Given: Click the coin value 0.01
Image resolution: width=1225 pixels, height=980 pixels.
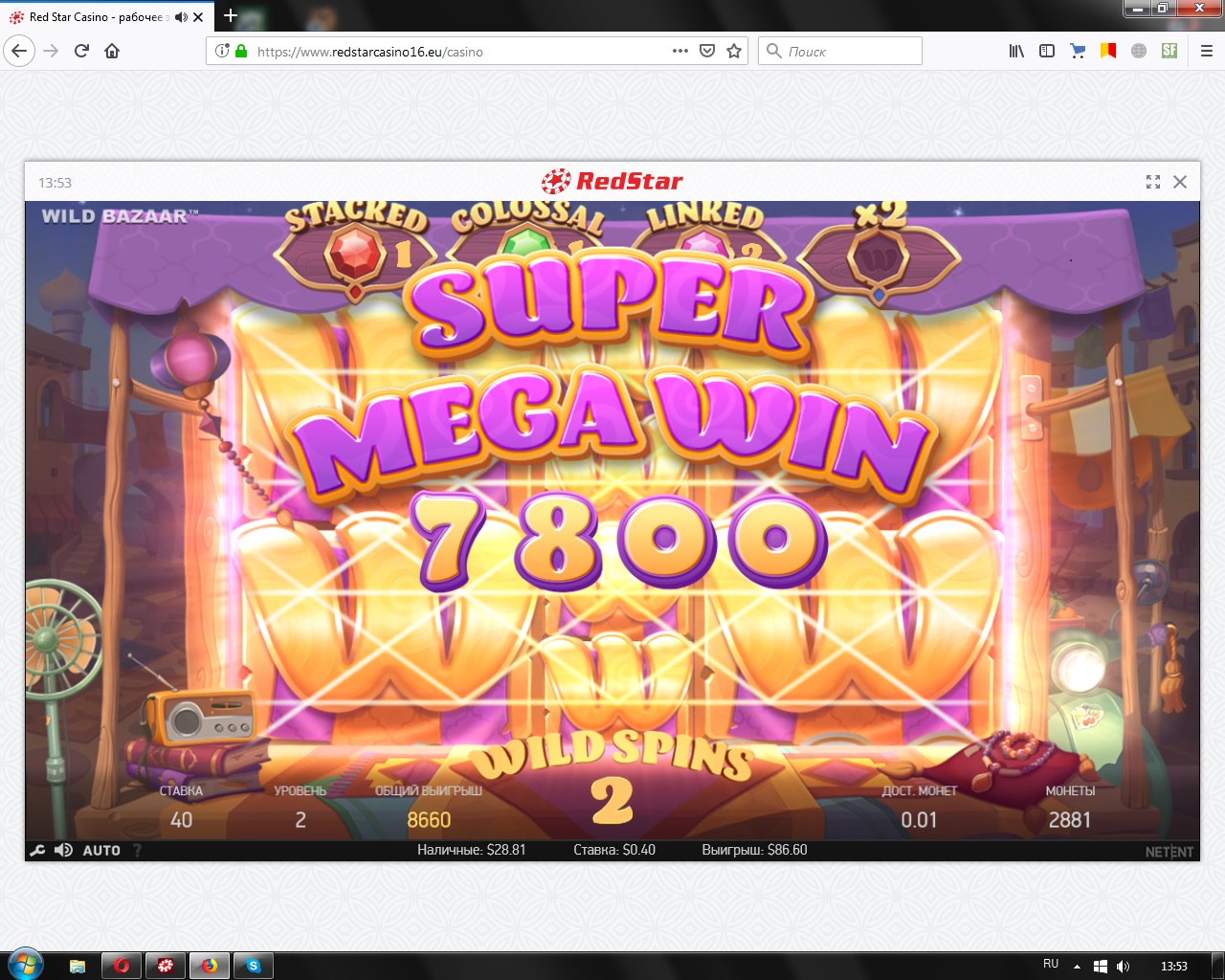Looking at the screenshot, I should pos(919,820).
